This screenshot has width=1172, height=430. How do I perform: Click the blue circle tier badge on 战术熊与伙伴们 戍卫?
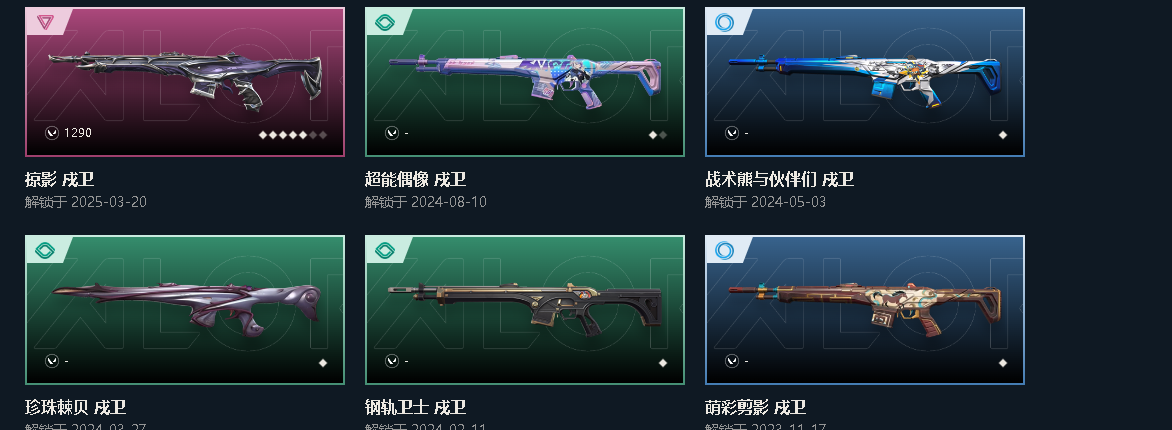724,22
